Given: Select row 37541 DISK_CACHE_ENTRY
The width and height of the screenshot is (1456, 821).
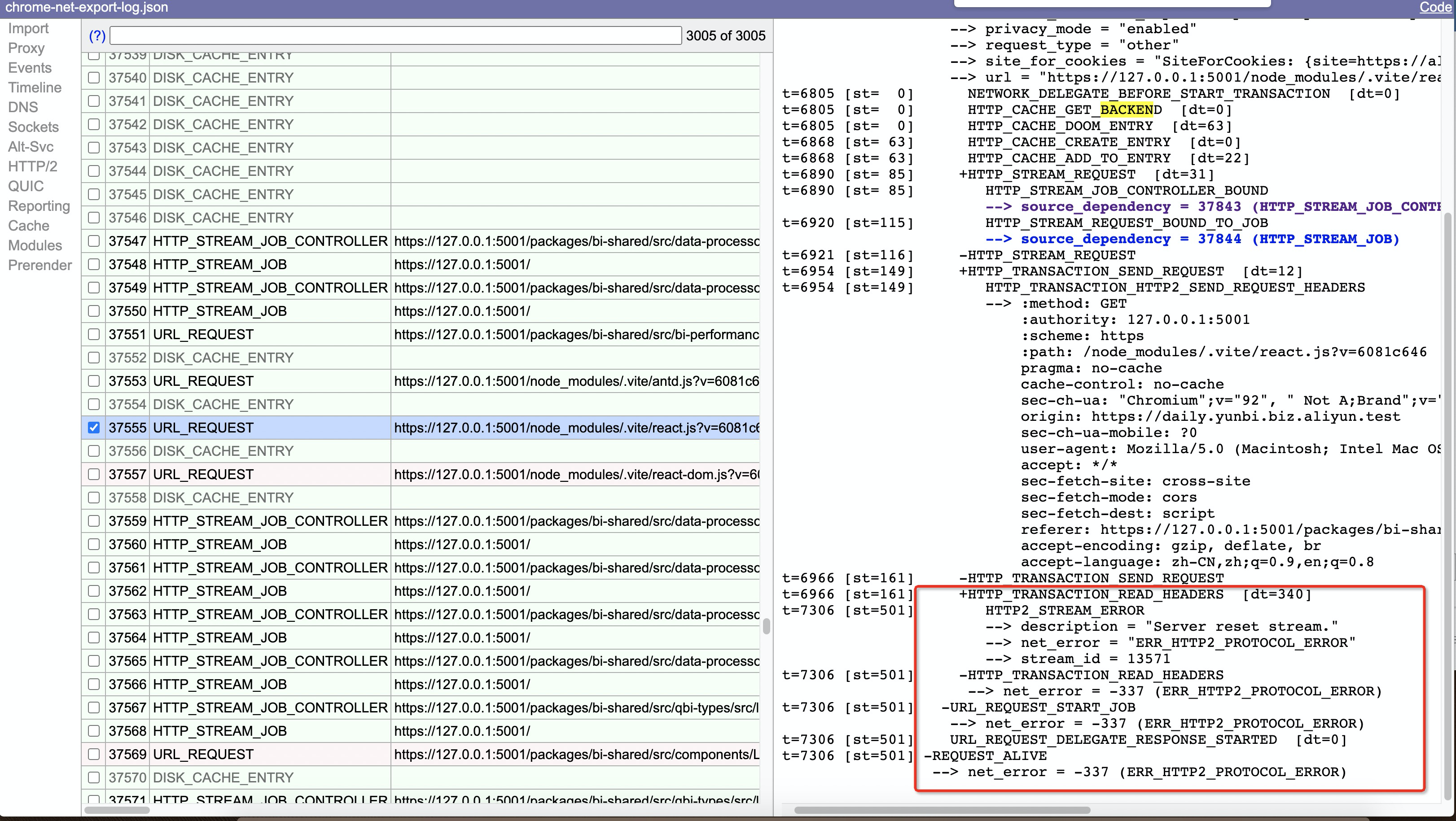Looking at the screenshot, I should click(x=421, y=100).
